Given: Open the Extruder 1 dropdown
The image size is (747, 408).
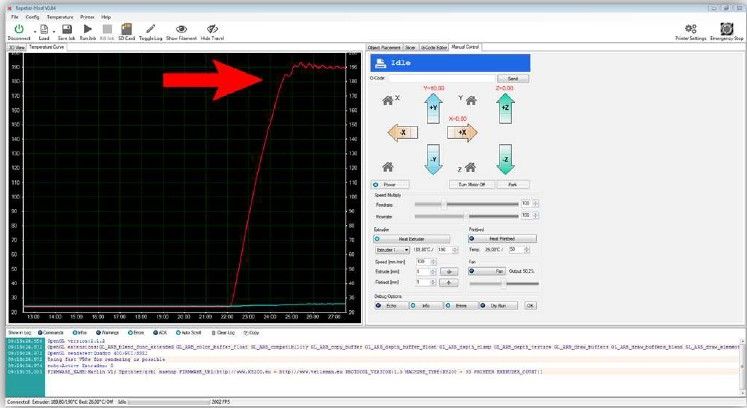Looking at the screenshot, I should coord(392,250).
